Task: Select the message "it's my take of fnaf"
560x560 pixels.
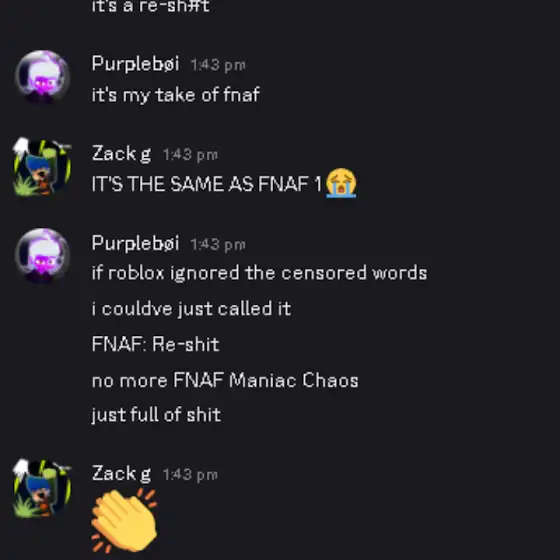Action: coord(175,95)
